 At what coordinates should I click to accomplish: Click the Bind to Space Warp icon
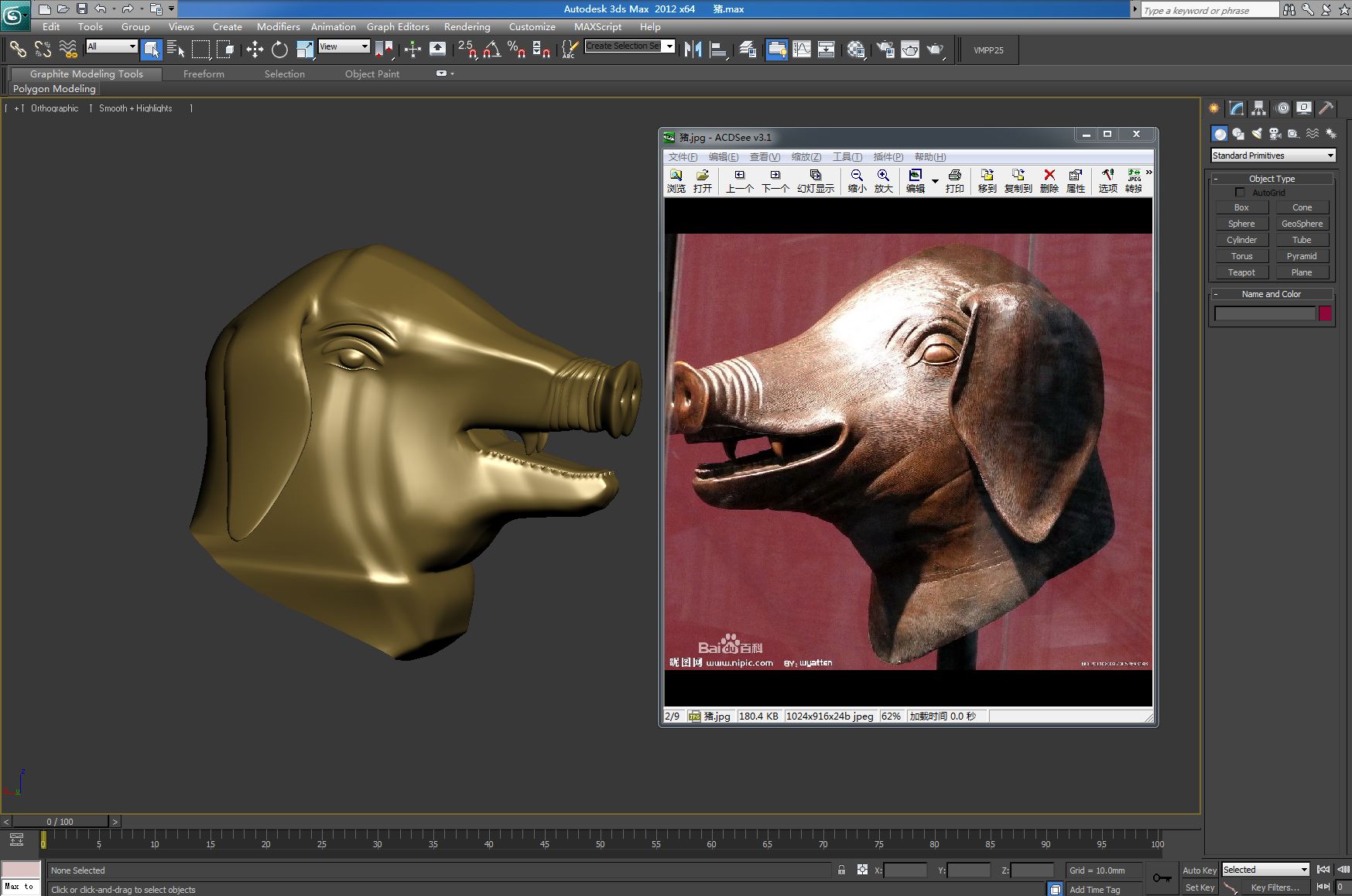(x=68, y=50)
